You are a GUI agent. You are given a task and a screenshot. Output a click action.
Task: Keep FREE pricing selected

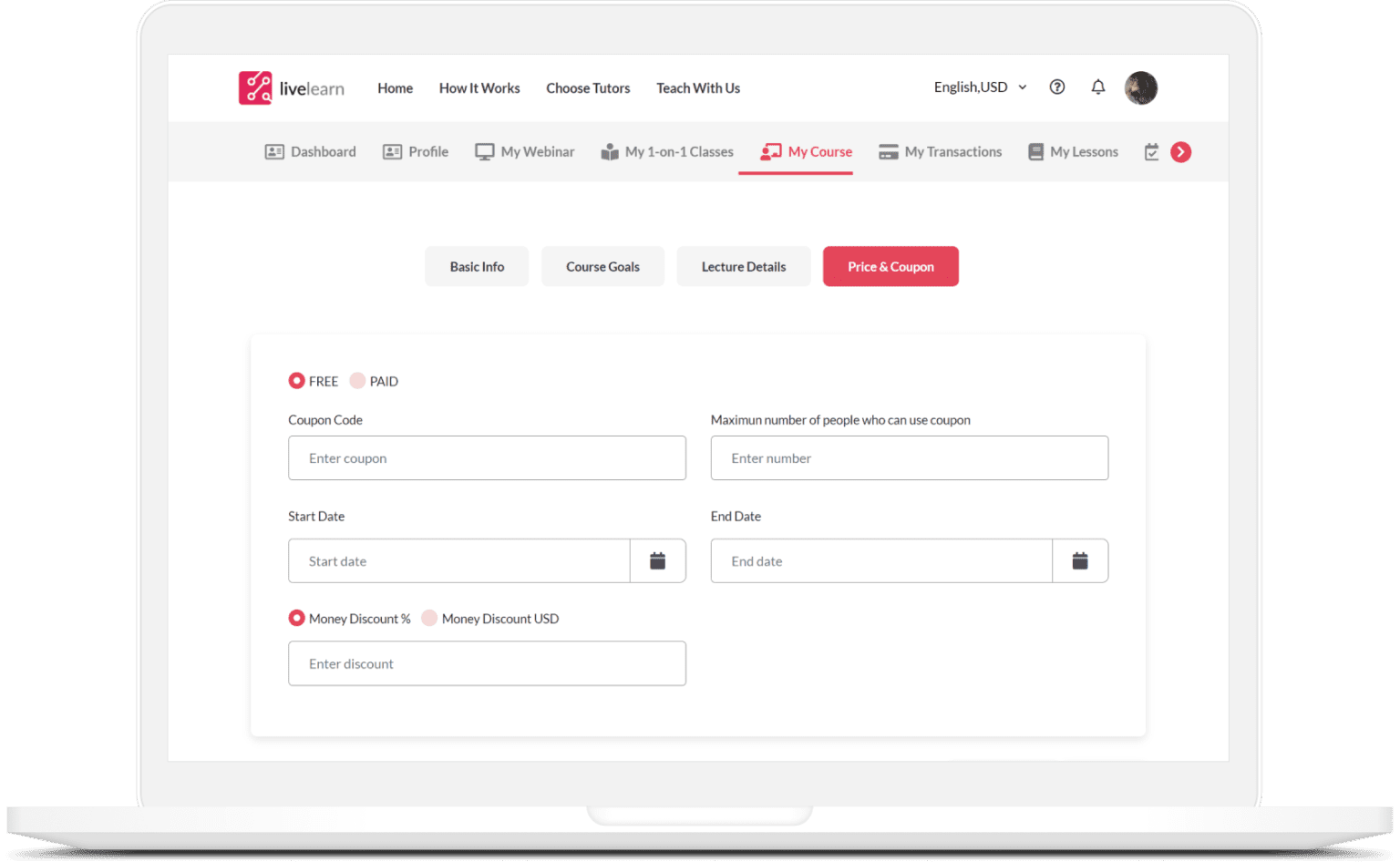[x=296, y=381]
